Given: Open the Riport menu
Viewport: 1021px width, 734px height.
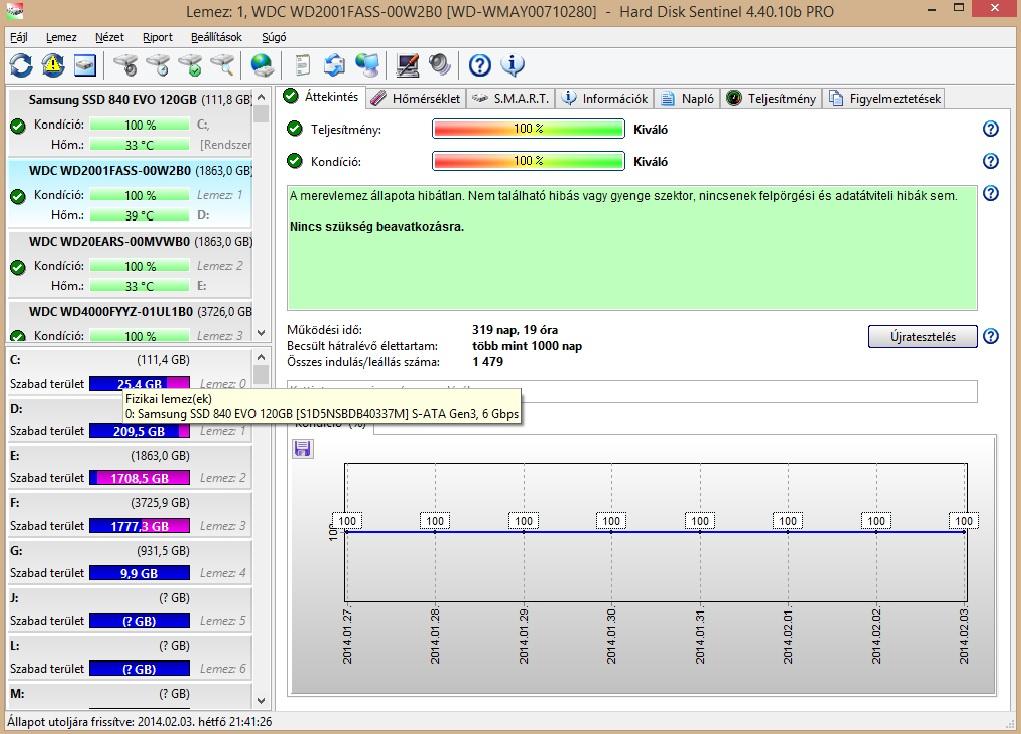Looking at the screenshot, I should pos(158,37).
